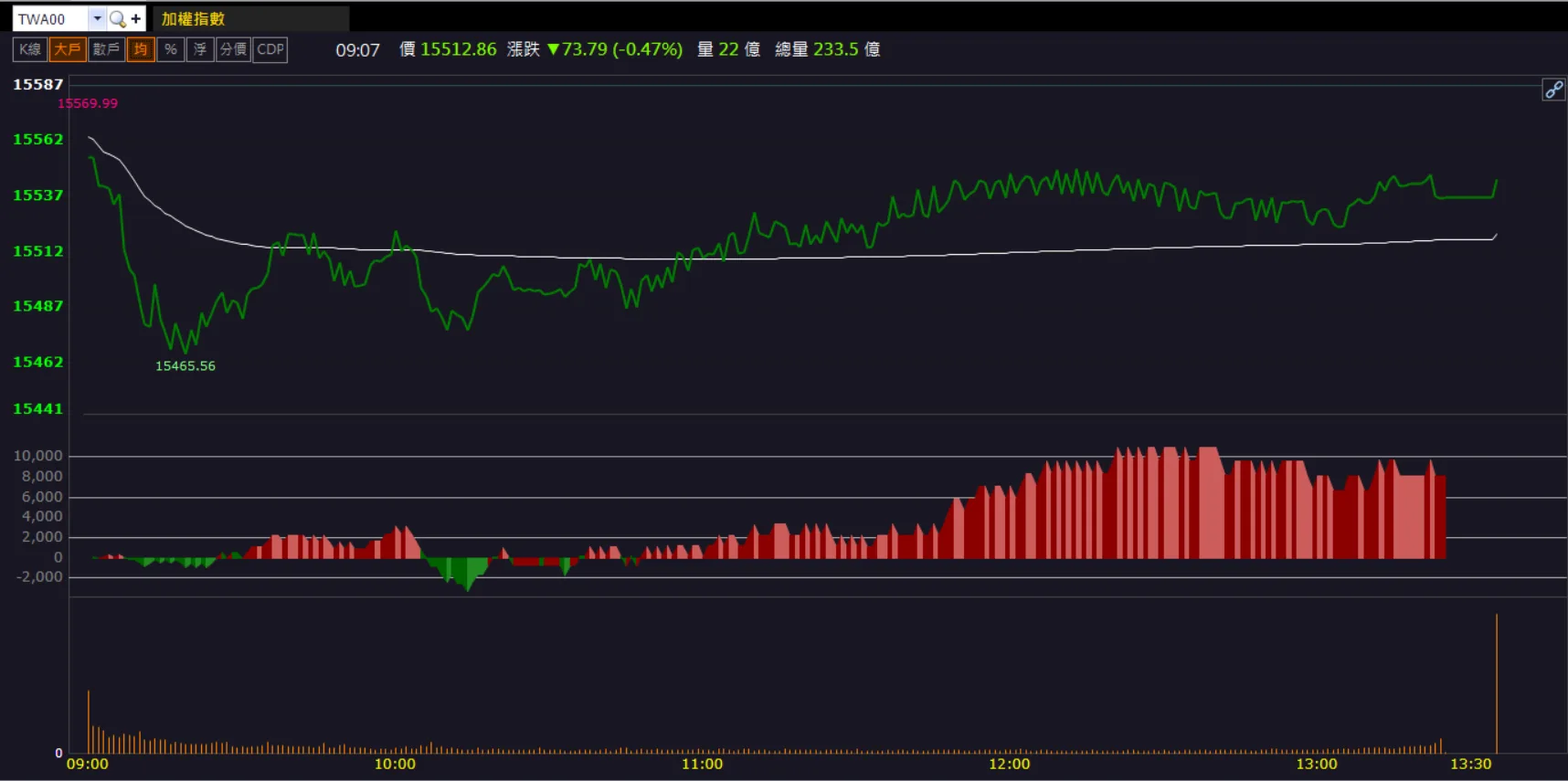
Task: Click the 09:07 time readout
Action: (357, 50)
